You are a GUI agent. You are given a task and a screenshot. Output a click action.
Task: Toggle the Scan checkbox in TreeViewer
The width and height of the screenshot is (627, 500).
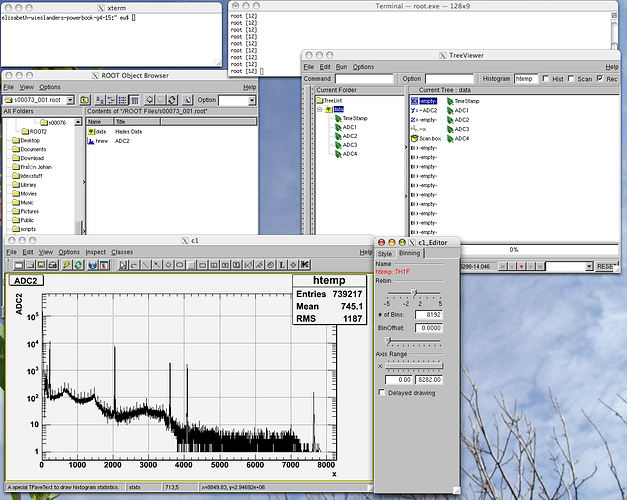tap(573, 78)
